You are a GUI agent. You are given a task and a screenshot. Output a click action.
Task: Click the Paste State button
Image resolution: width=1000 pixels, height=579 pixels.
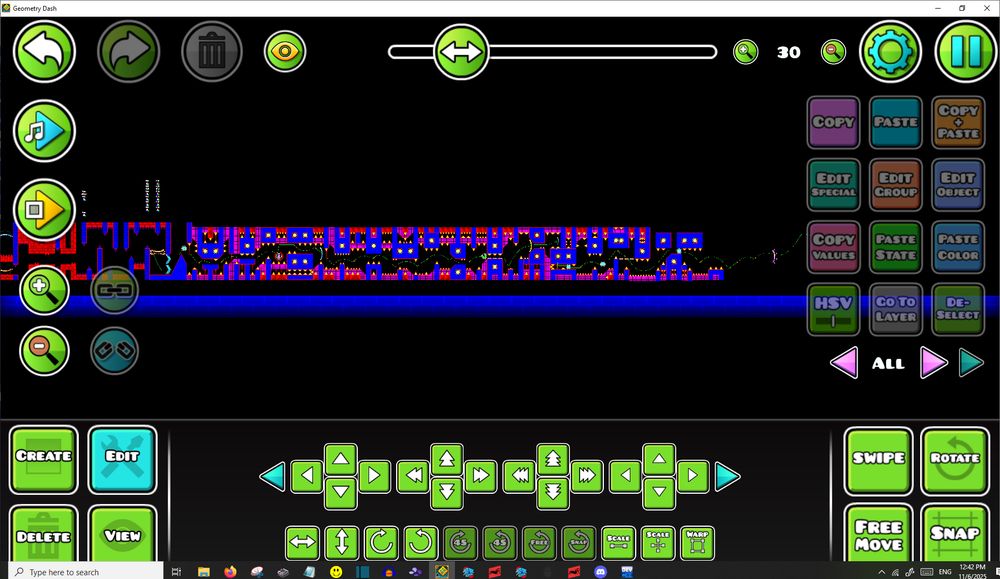[895, 247]
